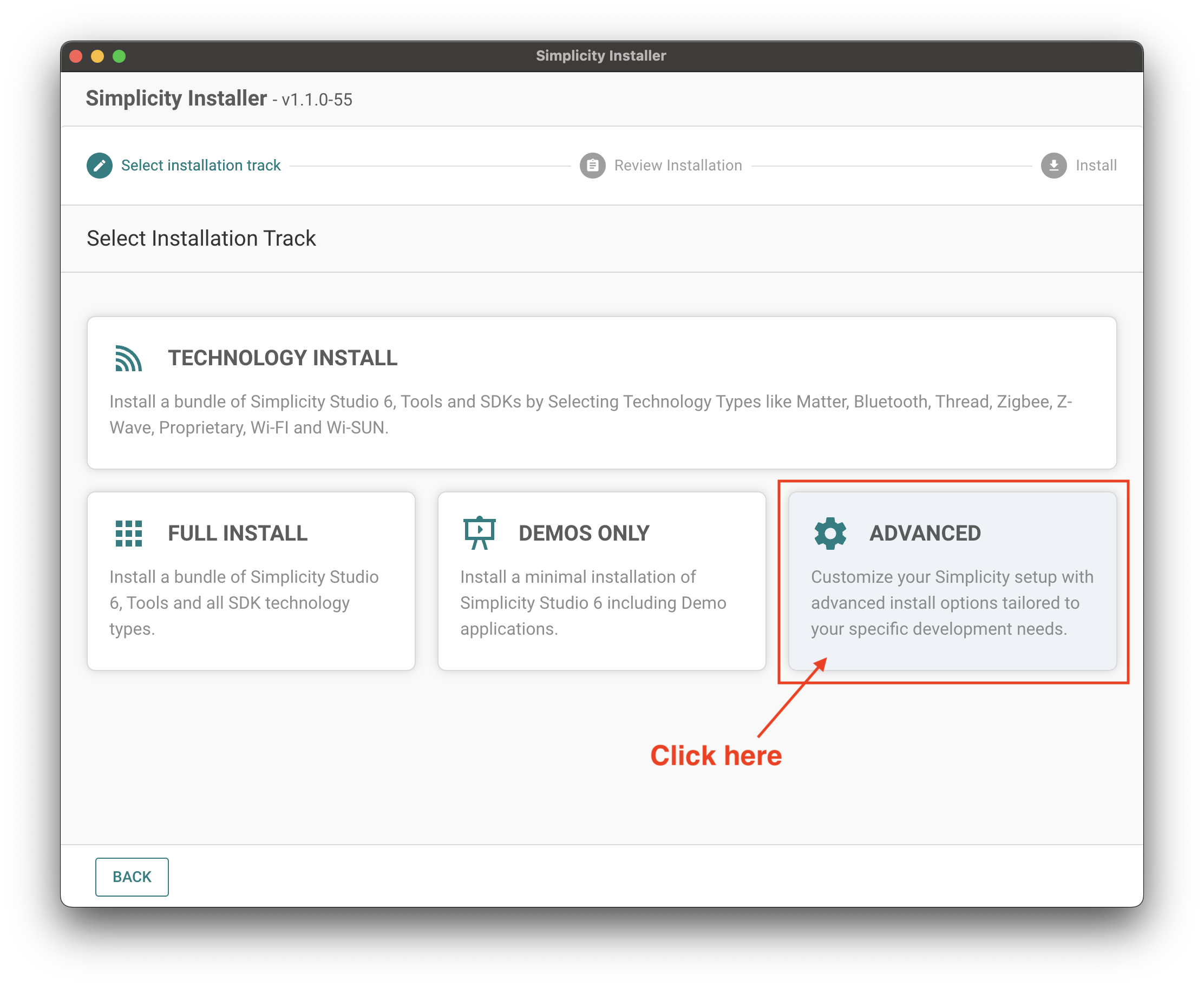Viewport: 1204px width, 987px height.
Task: Click the Review Installation clipboard icon
Action: 592,166
